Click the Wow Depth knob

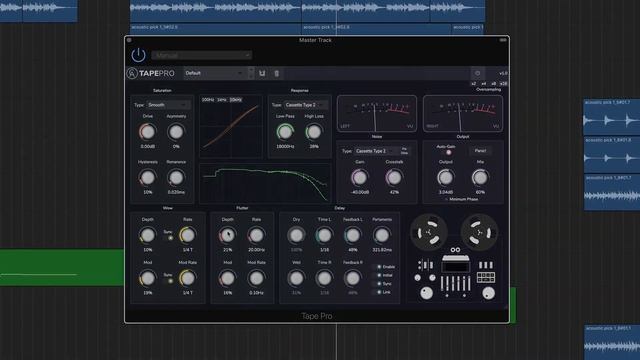tap(147, 235)
